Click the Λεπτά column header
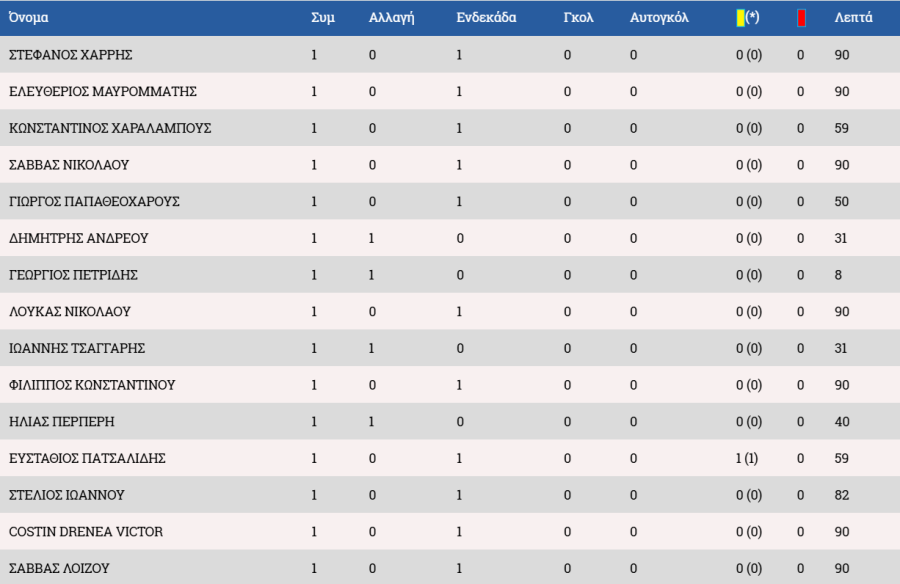 [x=853, y=18]
